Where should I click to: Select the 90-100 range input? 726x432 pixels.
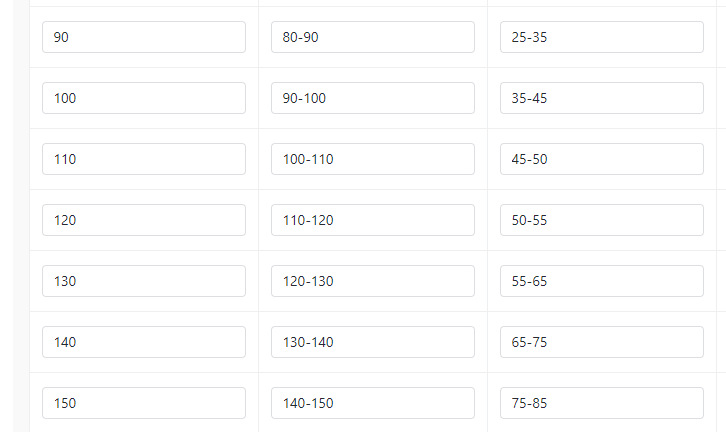(372, 98)
